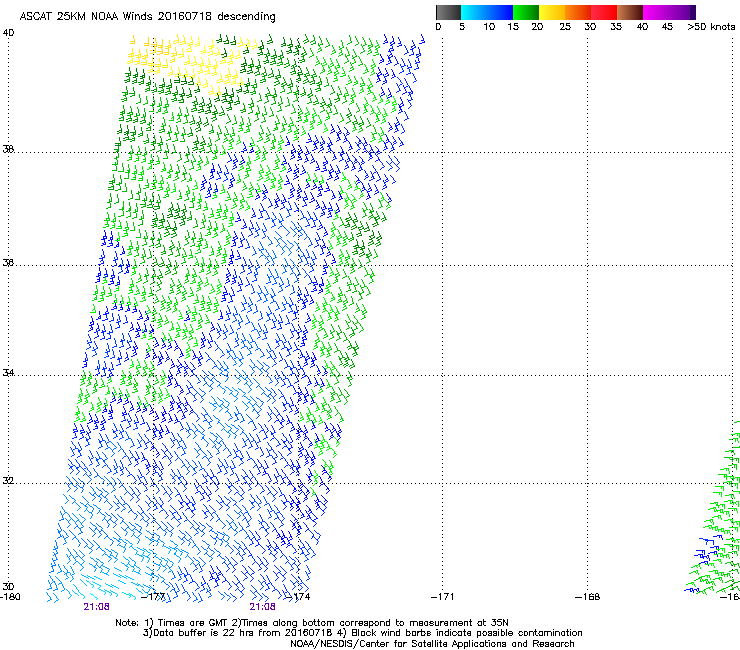Image resolution: width=740 pixels, height=650 pixels.
Task: Click the longitude '-171' axis label
Action: pyautogui.click(x=443, y=597)
